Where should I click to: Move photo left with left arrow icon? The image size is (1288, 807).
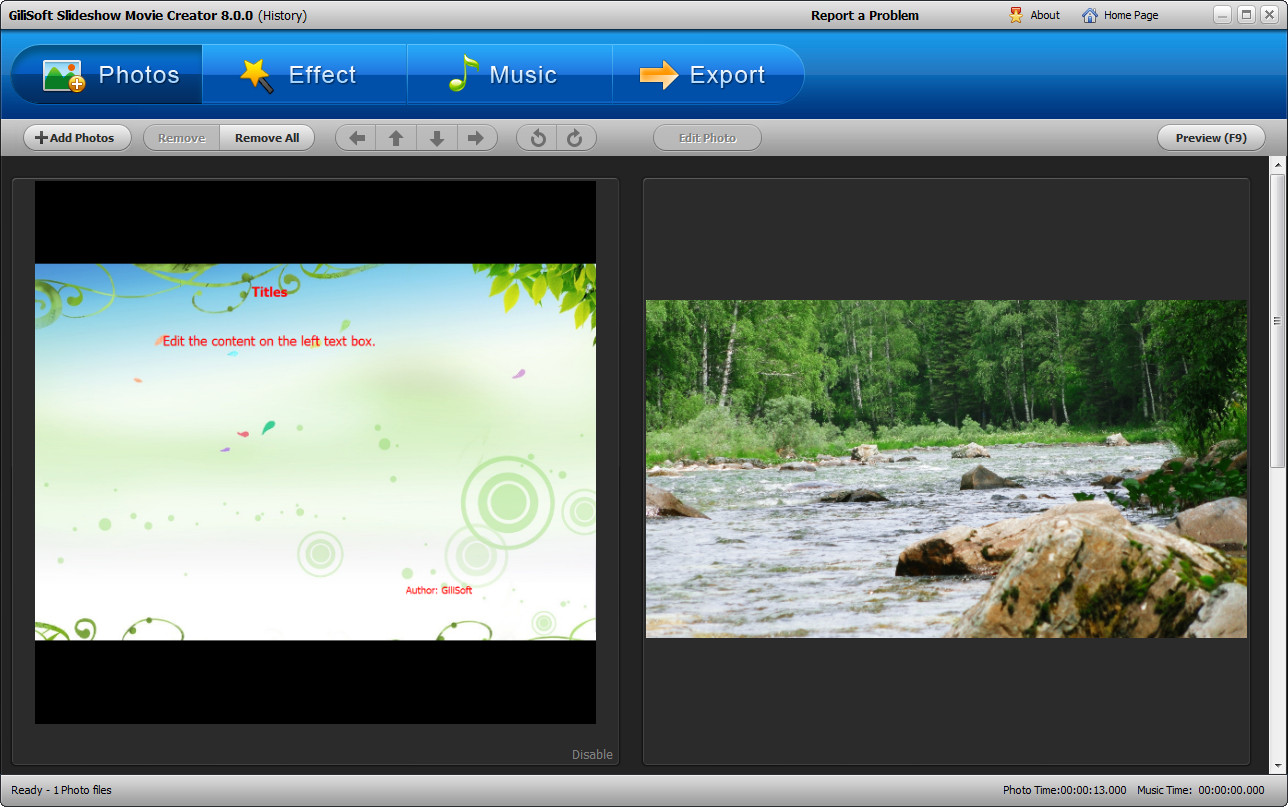pyautogui.click(x=356, y=138)
